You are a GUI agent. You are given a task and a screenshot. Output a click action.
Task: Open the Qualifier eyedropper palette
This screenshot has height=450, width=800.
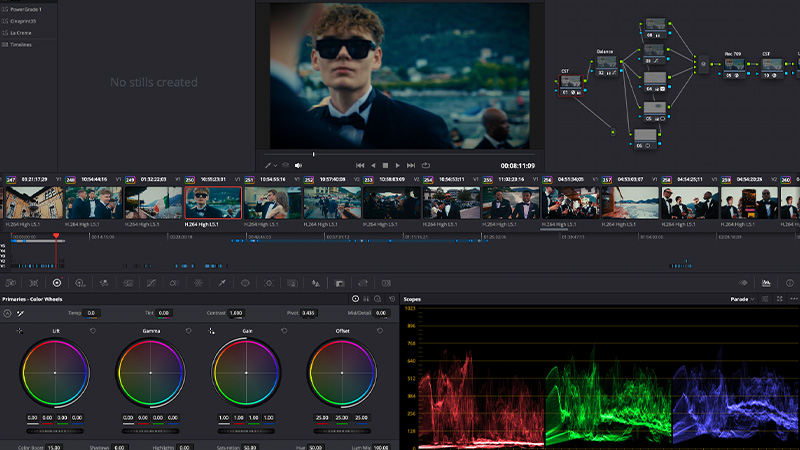(222, 283)
